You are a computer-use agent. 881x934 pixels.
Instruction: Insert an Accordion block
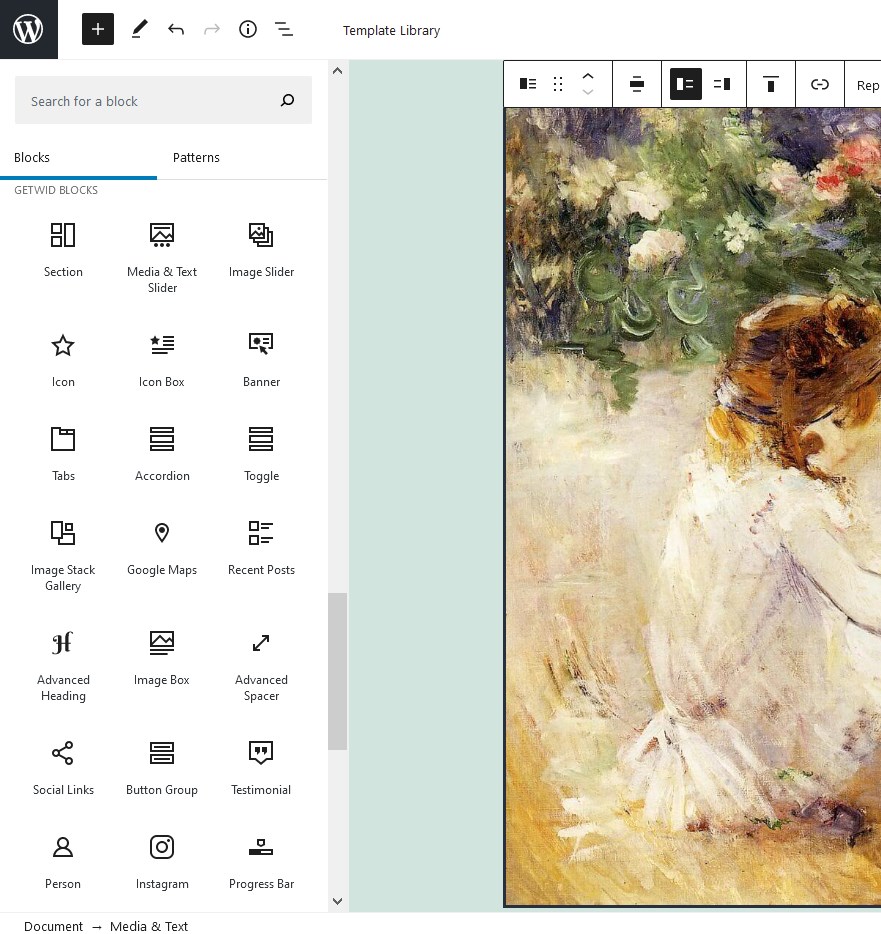pos(162,456)
